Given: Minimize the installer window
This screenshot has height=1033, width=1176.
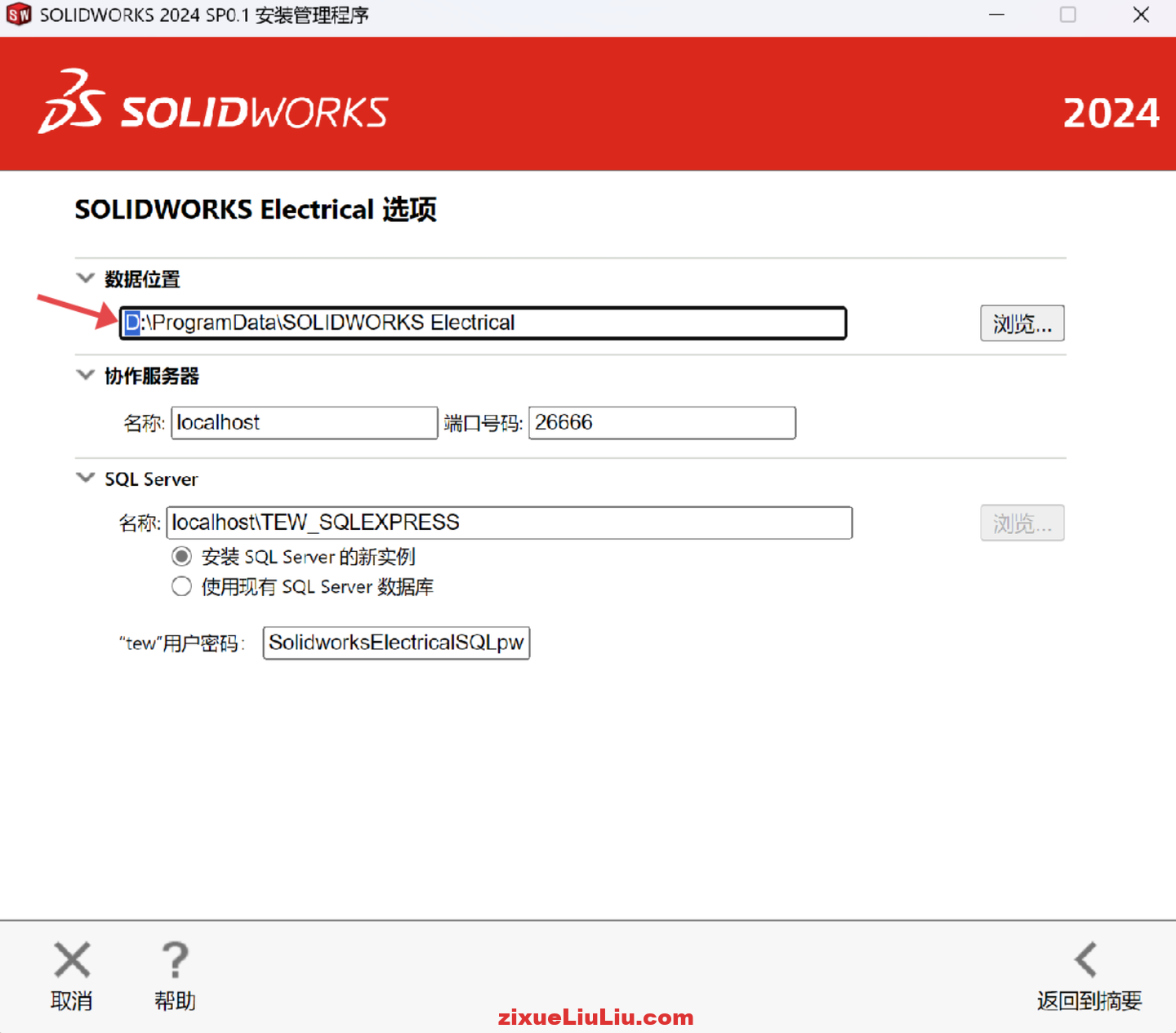Looking at the screenshot, I should point(996,15).
